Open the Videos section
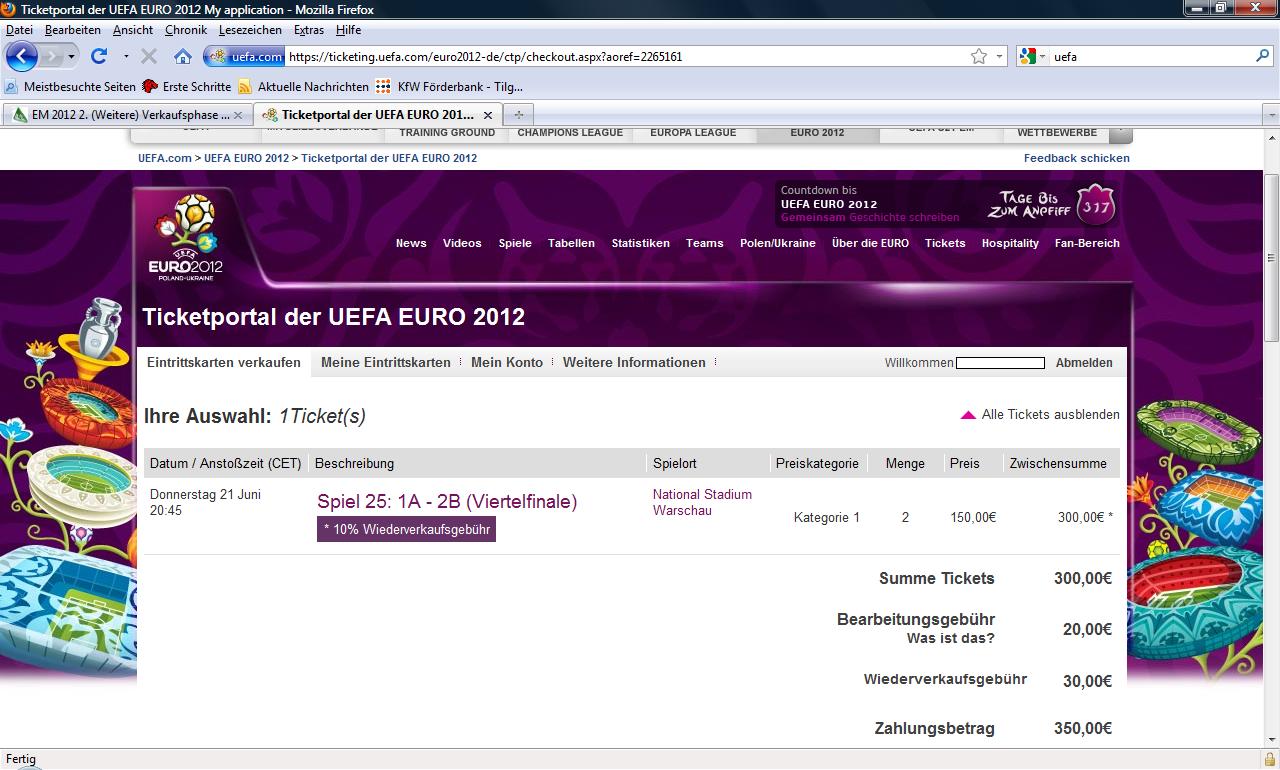This screenshot has width=1280, height=770. [x=462, y=243]
